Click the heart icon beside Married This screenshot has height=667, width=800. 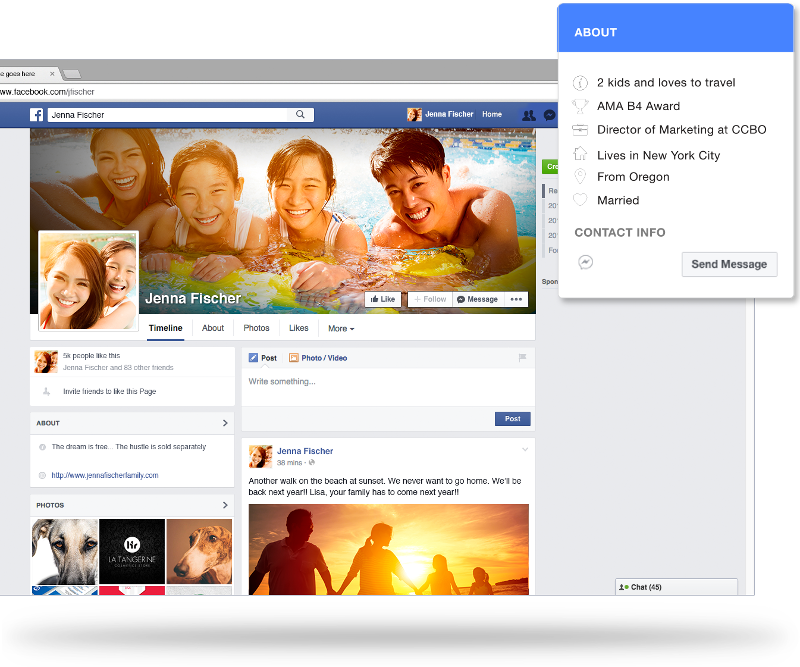tap(580, 200)
